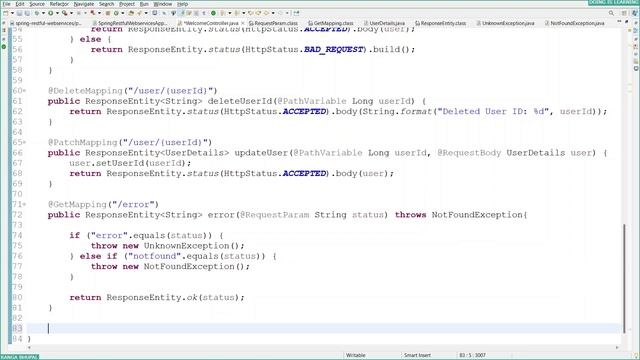Open the Navigate menu
The height and width of the screenshot is (360, 640).
pyautogui.click(x=84, y=4)
